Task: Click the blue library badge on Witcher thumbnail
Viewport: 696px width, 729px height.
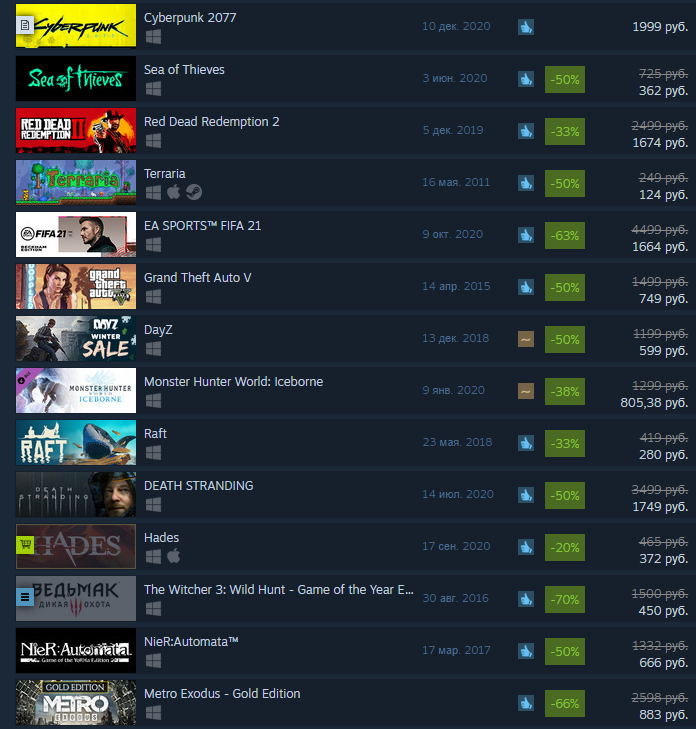Action: point(26,597)
